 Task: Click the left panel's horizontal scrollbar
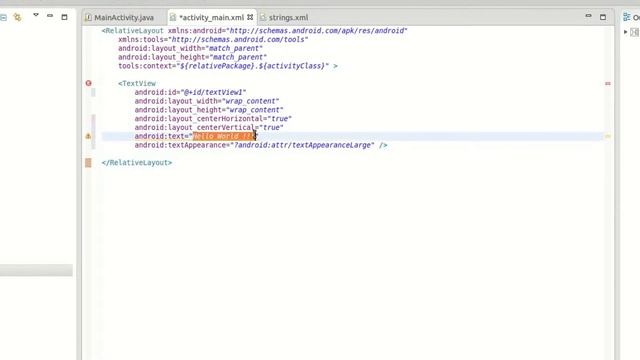(36, 270)
